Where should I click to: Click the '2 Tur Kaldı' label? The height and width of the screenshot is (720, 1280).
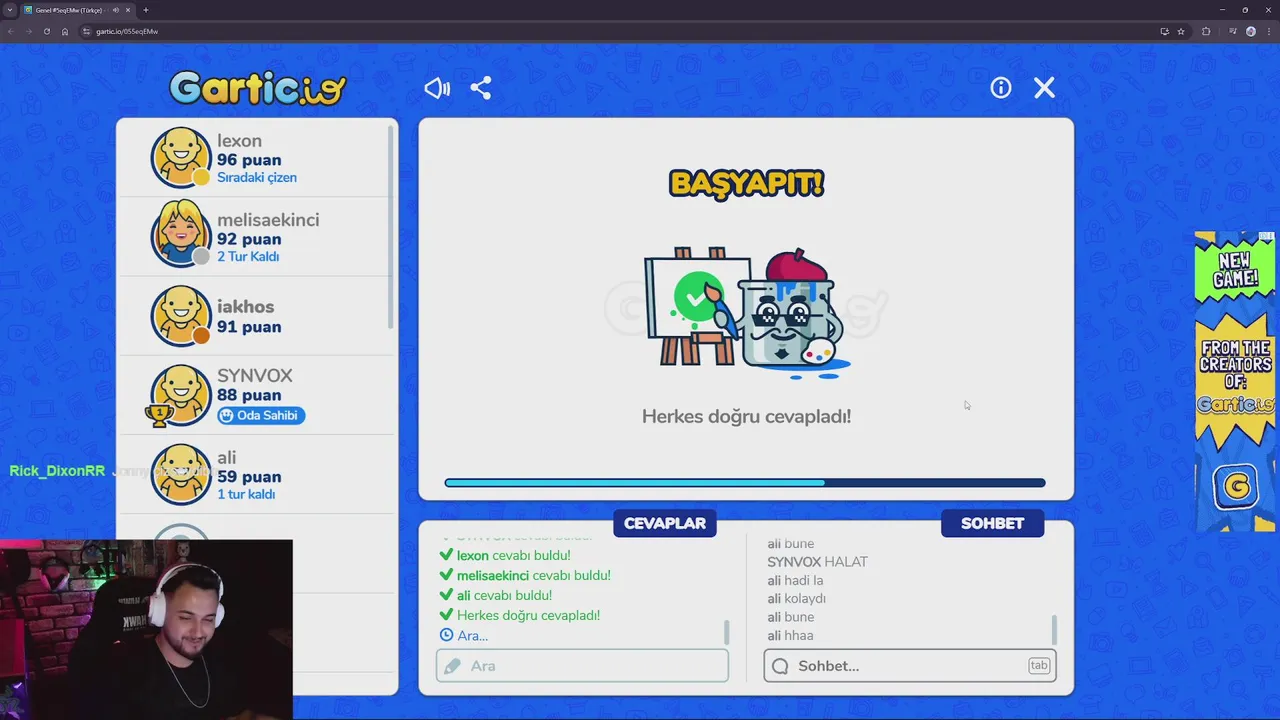(x=248, y=257)
